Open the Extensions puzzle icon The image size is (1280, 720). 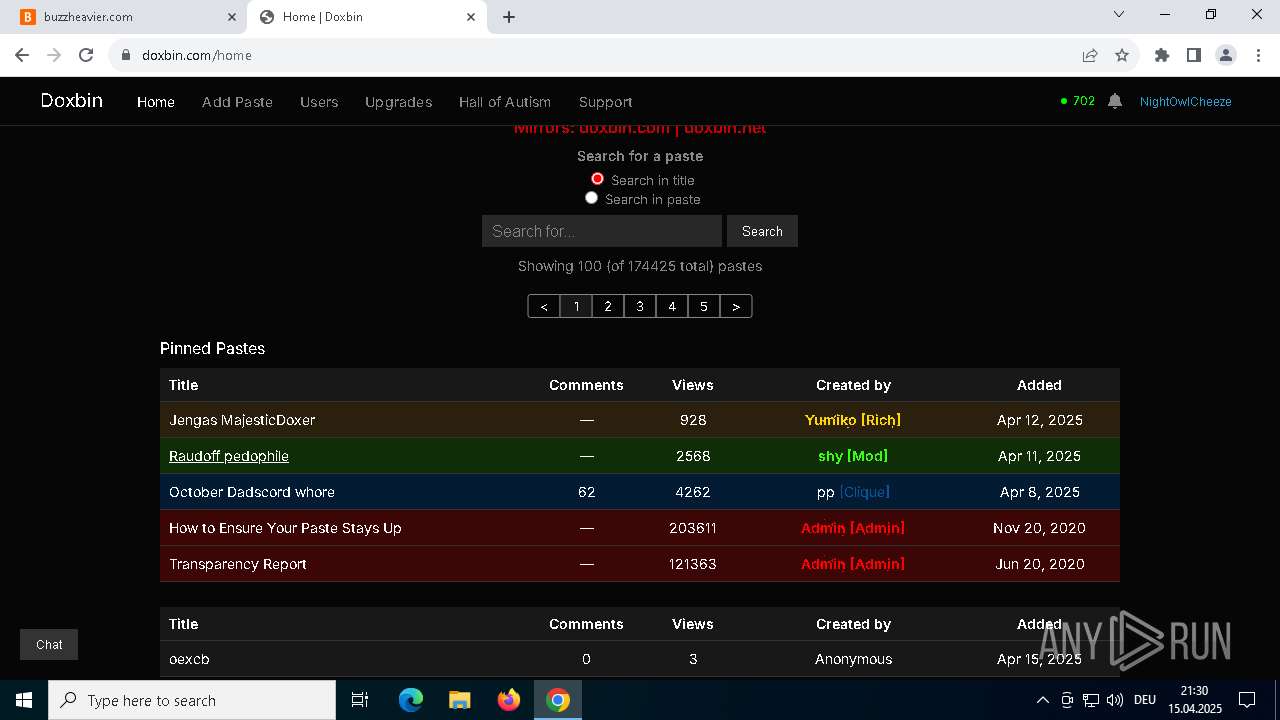1162,55
